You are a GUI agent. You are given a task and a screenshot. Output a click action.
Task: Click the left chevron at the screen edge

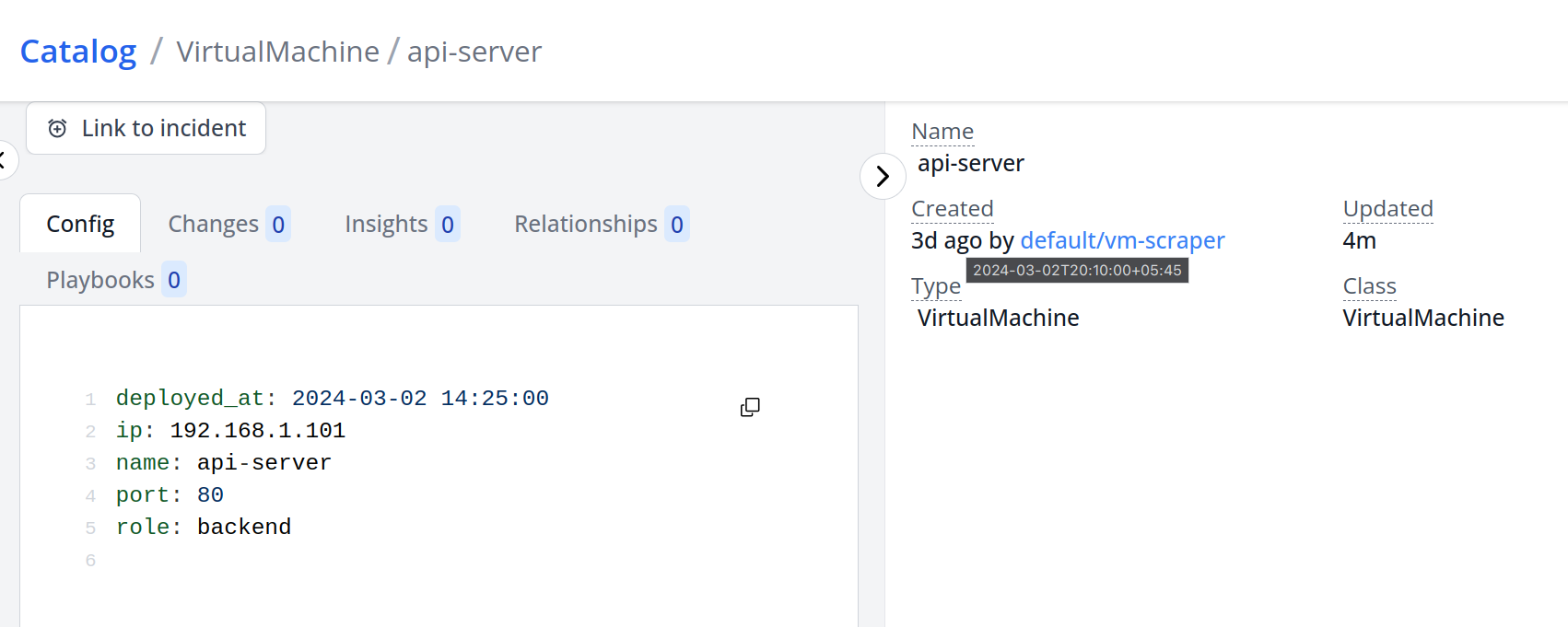[4, 161]
